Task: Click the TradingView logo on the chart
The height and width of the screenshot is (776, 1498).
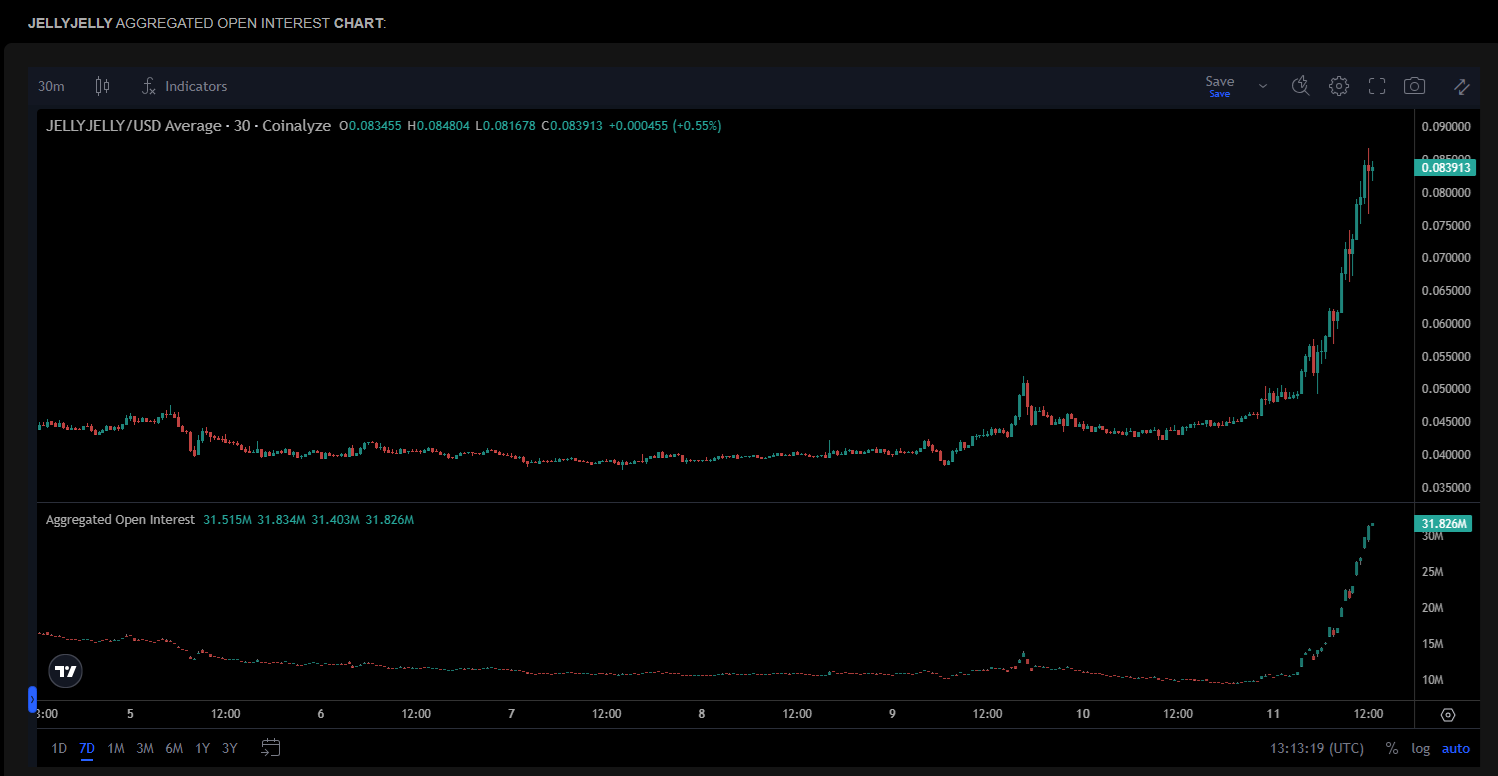Action: (64, 671)
